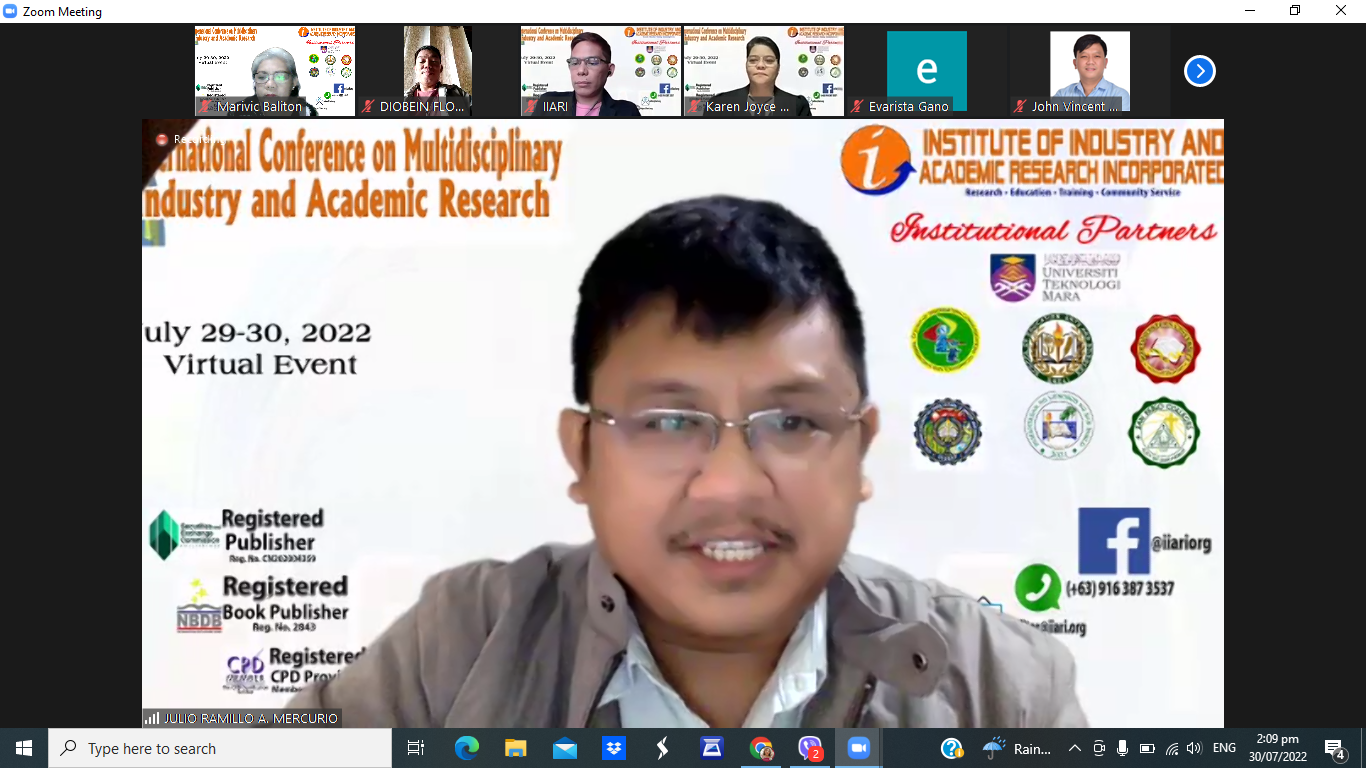This screenshot has height=768, width=1366.
Task: Open File Explorer from the taskbar
Action: [x=515, y=748]
